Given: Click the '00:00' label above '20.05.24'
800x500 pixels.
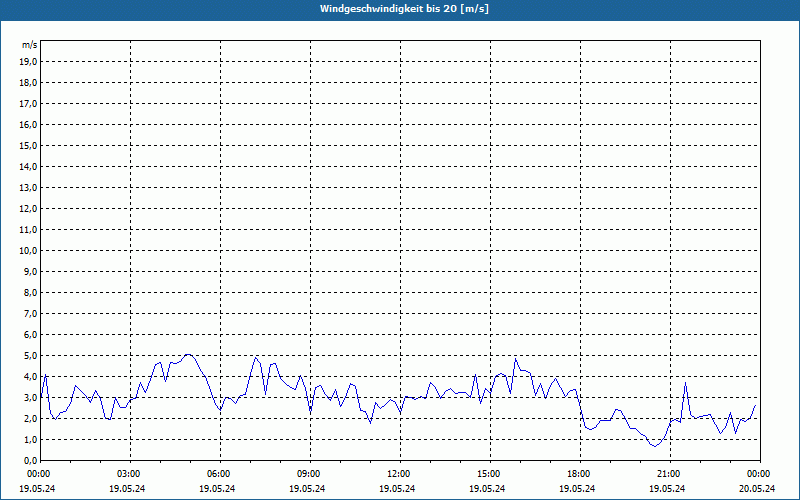Looking at the screenshot, I should 758,474.
